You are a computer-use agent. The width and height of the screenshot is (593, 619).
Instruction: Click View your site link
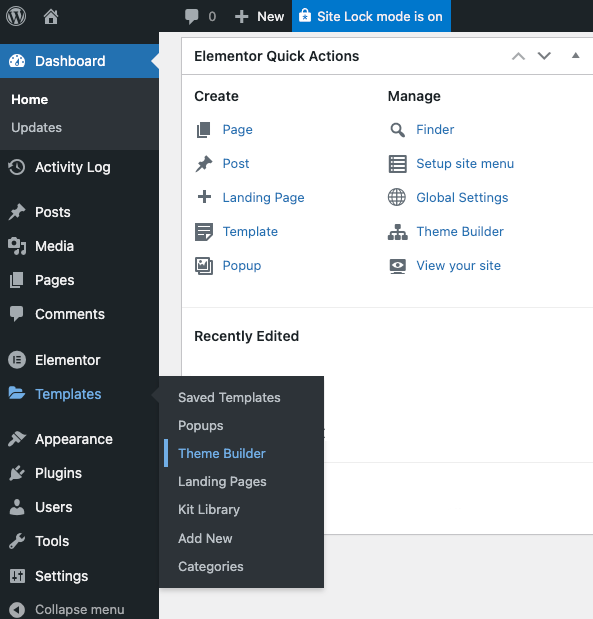click(x=458, y=266)
